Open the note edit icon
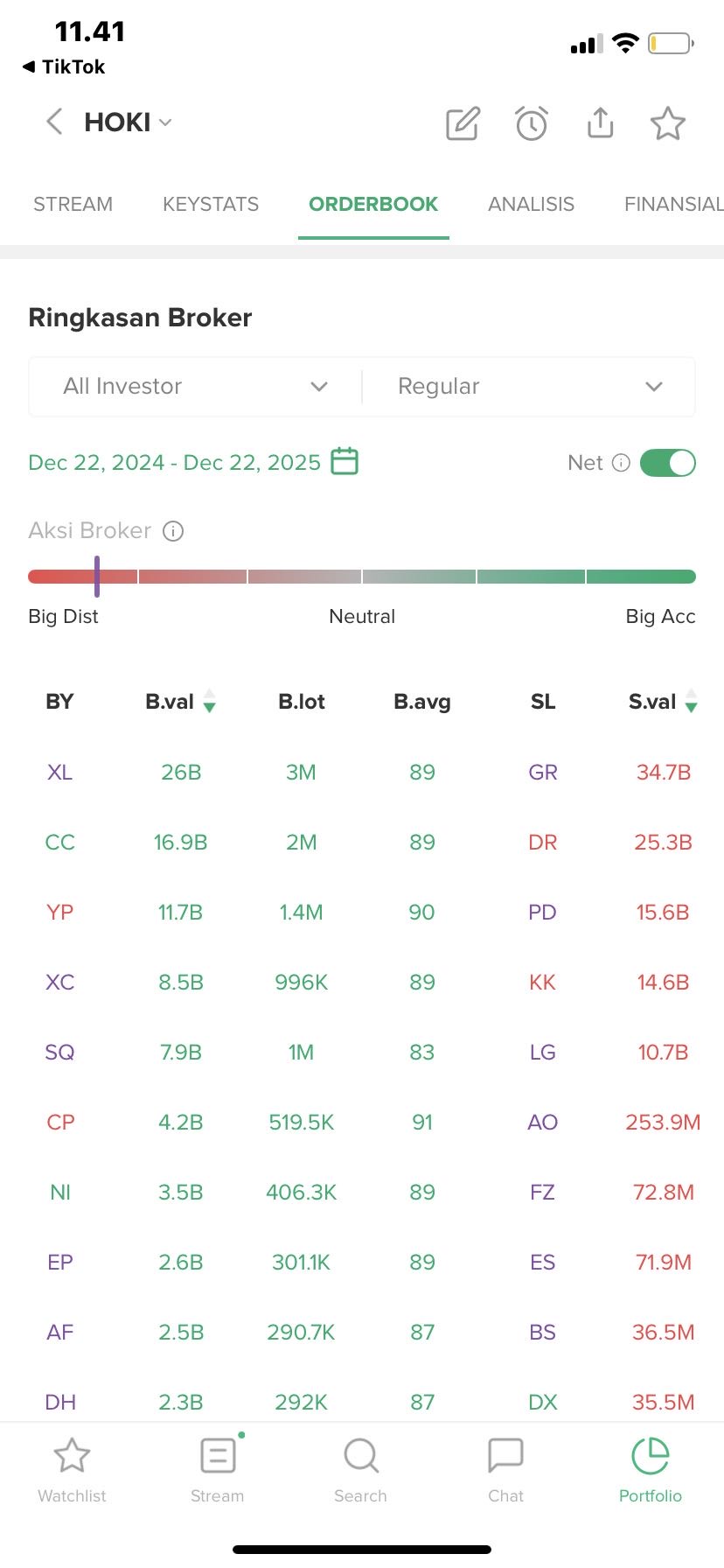724x1568 pixels. click(463, 123)
